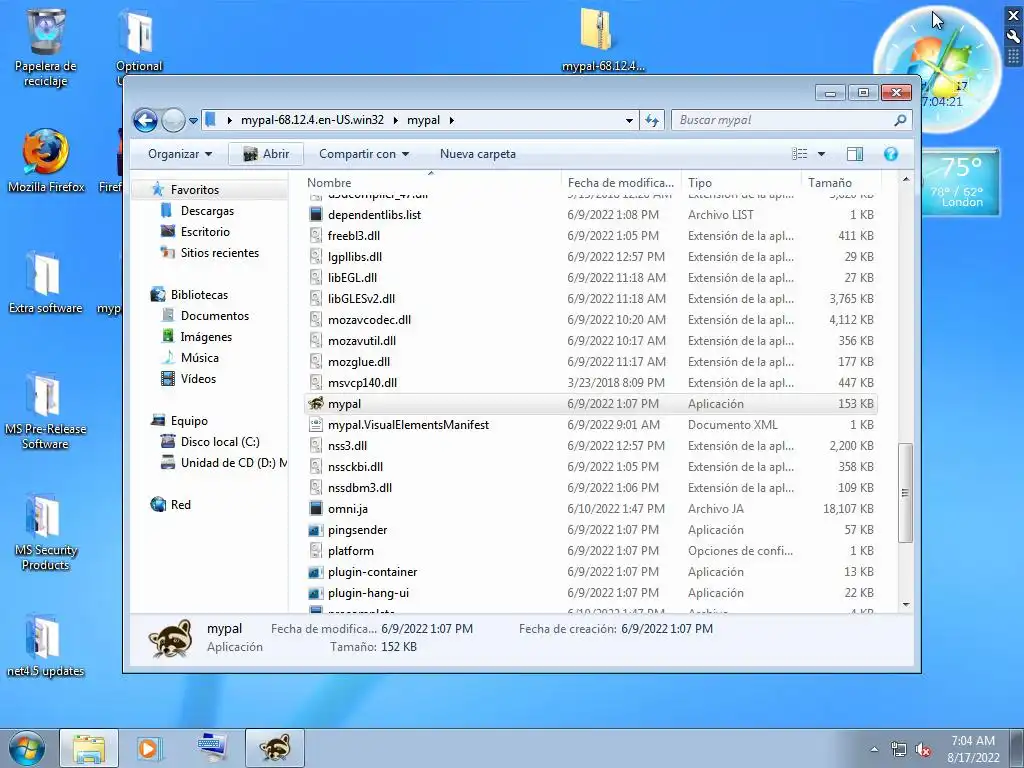Select Bibliotecas in navigation pane
The image size is (1024, 768).
[x=199, y=295]
